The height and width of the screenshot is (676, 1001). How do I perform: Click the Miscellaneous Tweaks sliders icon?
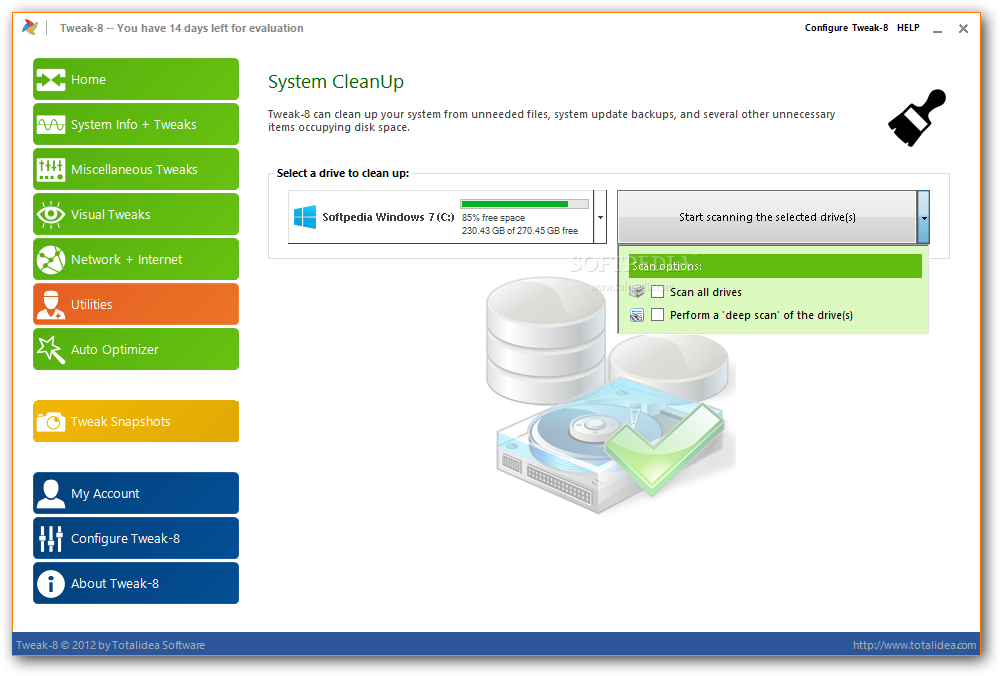50,170
